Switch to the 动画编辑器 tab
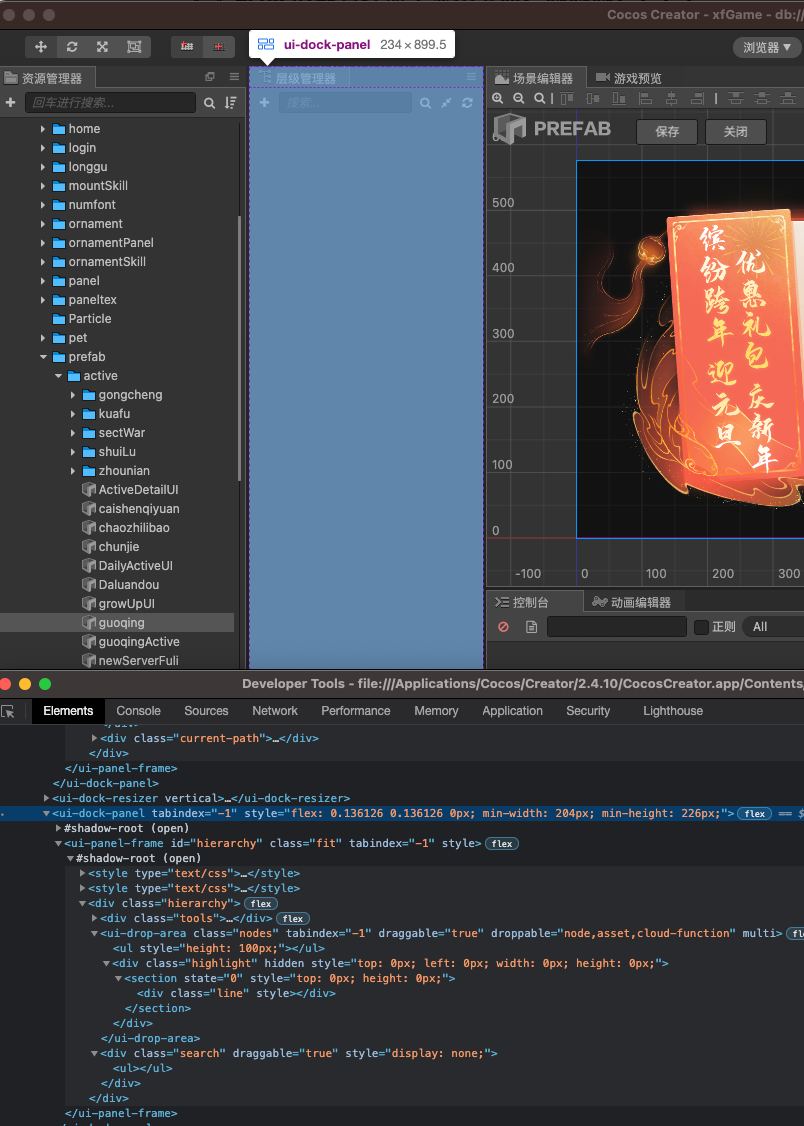804x1126 pixels. click(630, 602)
